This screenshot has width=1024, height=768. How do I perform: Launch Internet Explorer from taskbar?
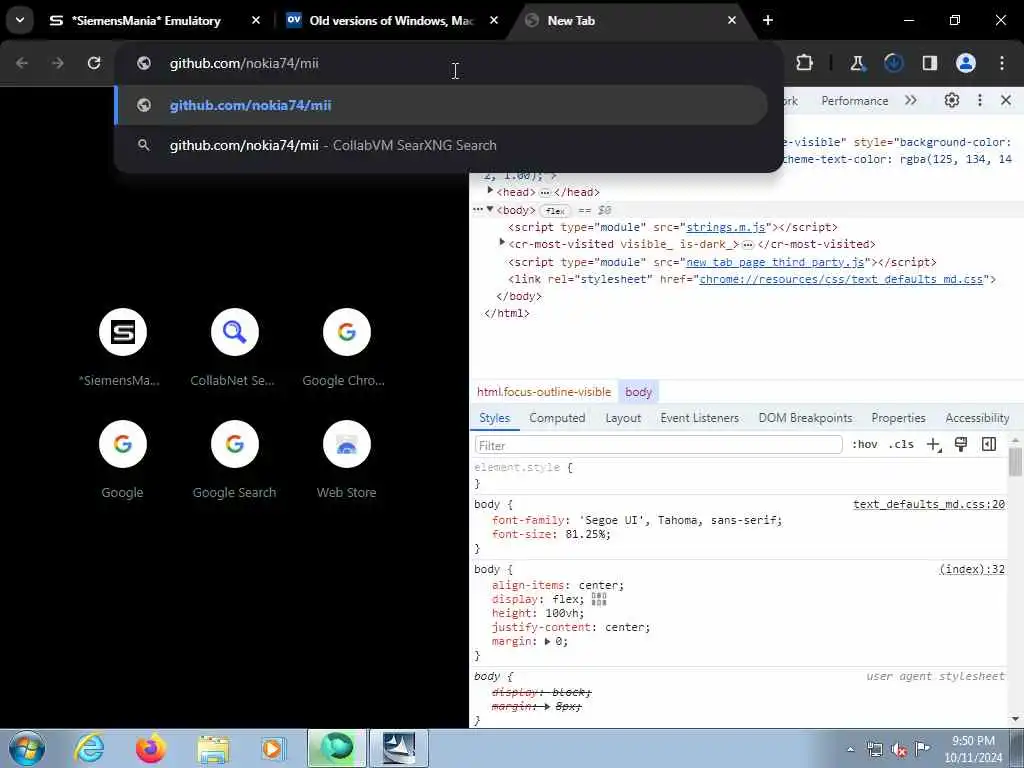[89, 748]
